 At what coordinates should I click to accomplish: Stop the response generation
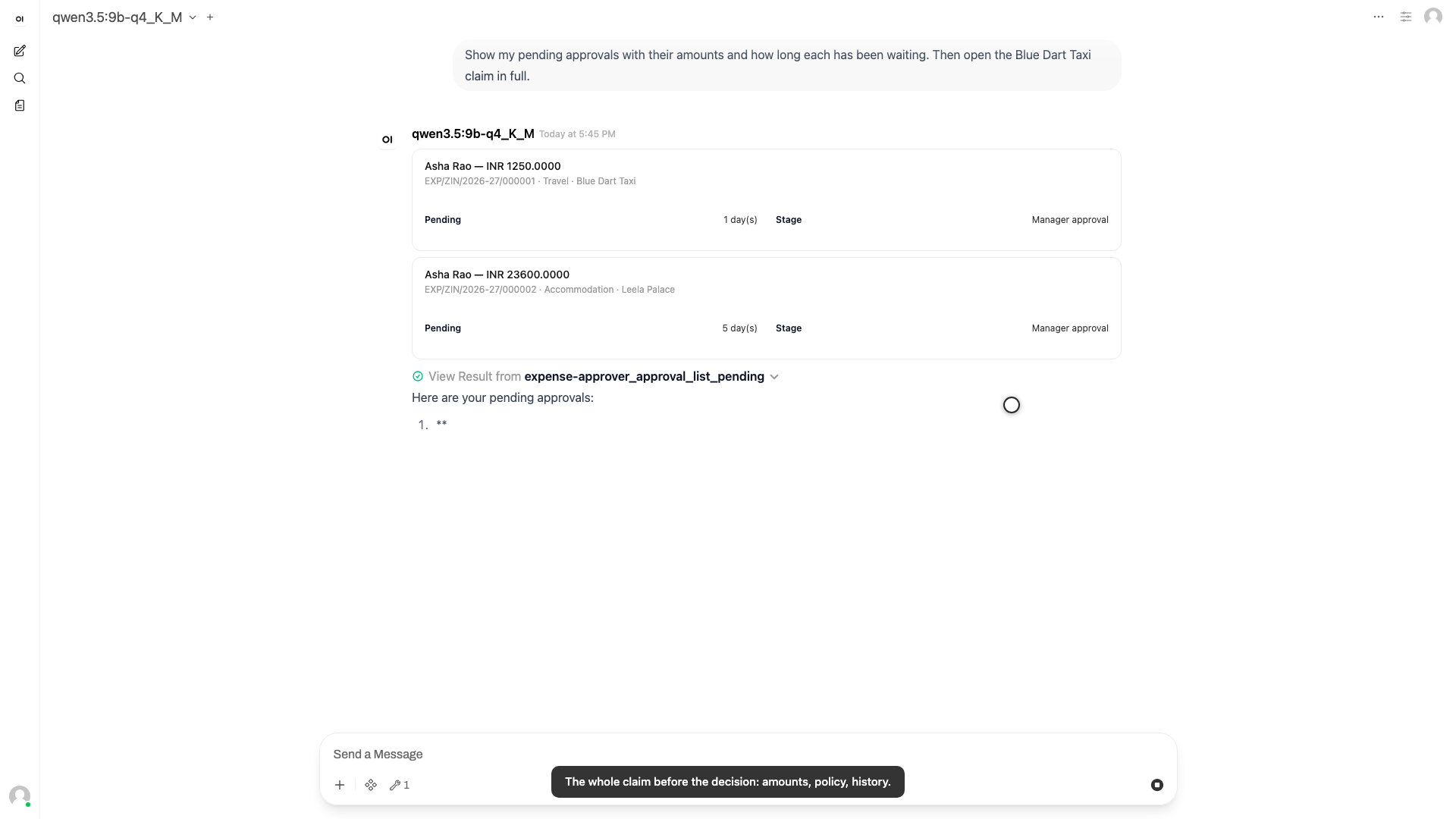click(1157, 785)
